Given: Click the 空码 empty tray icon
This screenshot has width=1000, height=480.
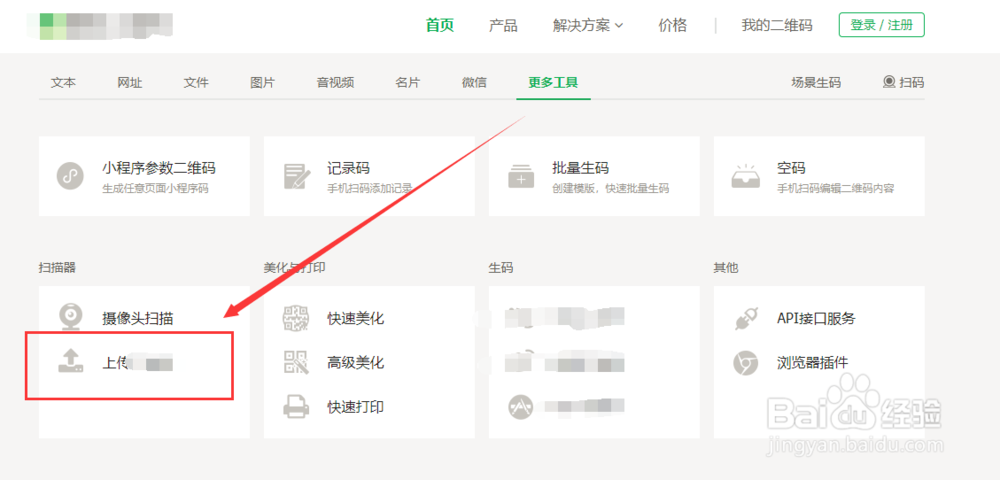Looking at the screenshot, I should point(746,176).
